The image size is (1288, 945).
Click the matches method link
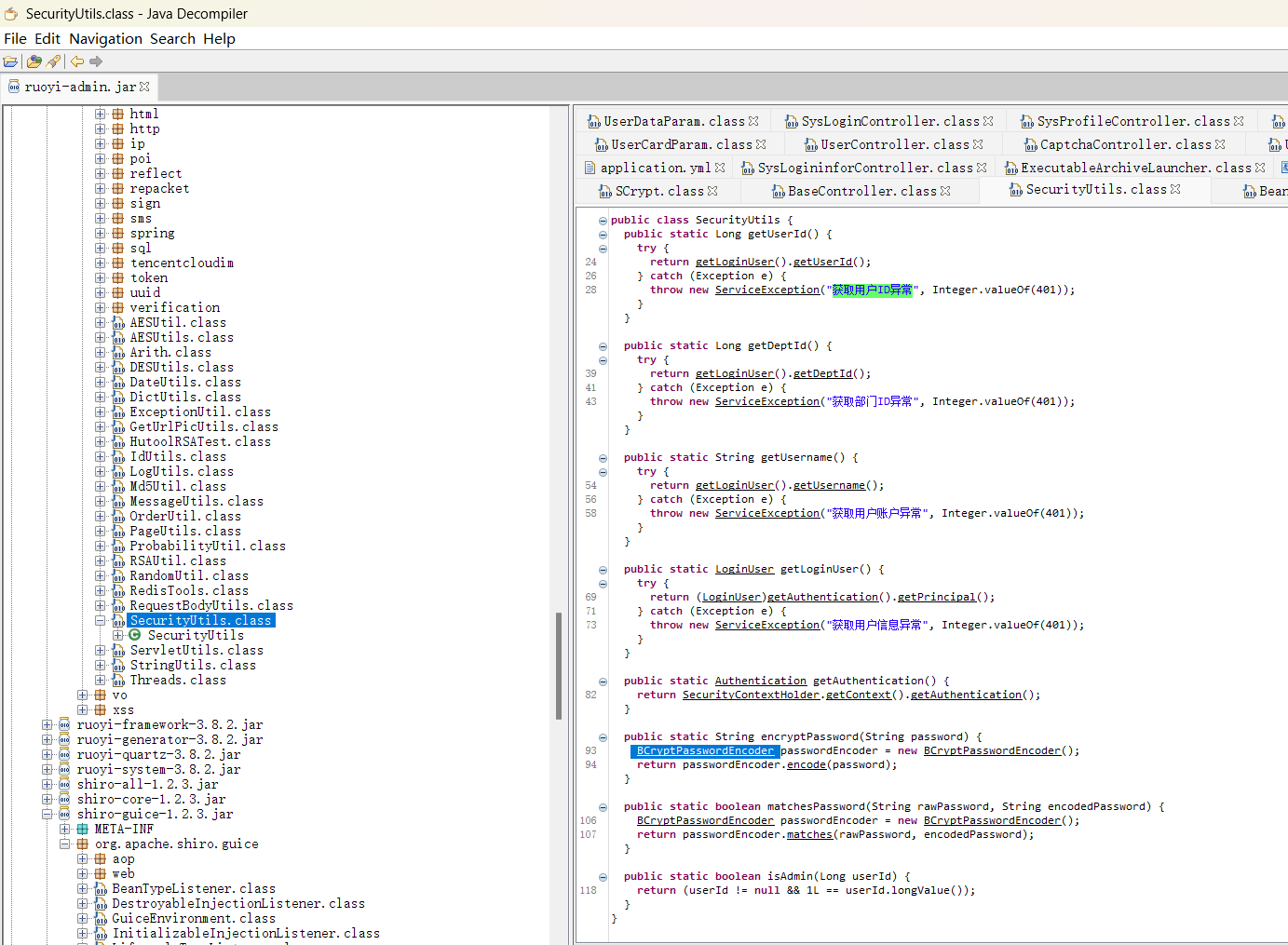click(x=809, y=834)
